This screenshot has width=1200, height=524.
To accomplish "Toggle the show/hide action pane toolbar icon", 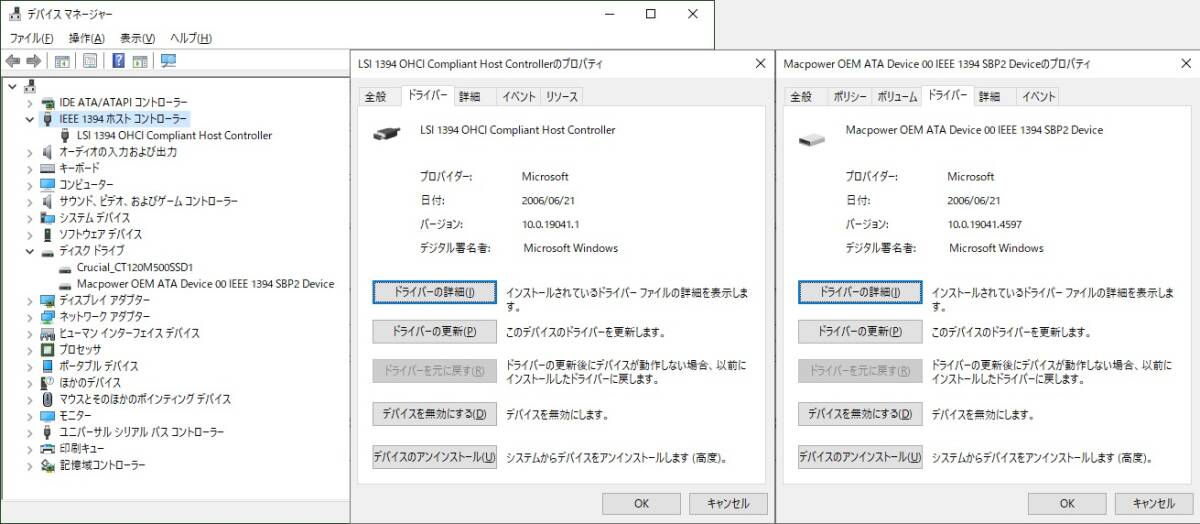I will pyautogui.click(x=140, y=61).
